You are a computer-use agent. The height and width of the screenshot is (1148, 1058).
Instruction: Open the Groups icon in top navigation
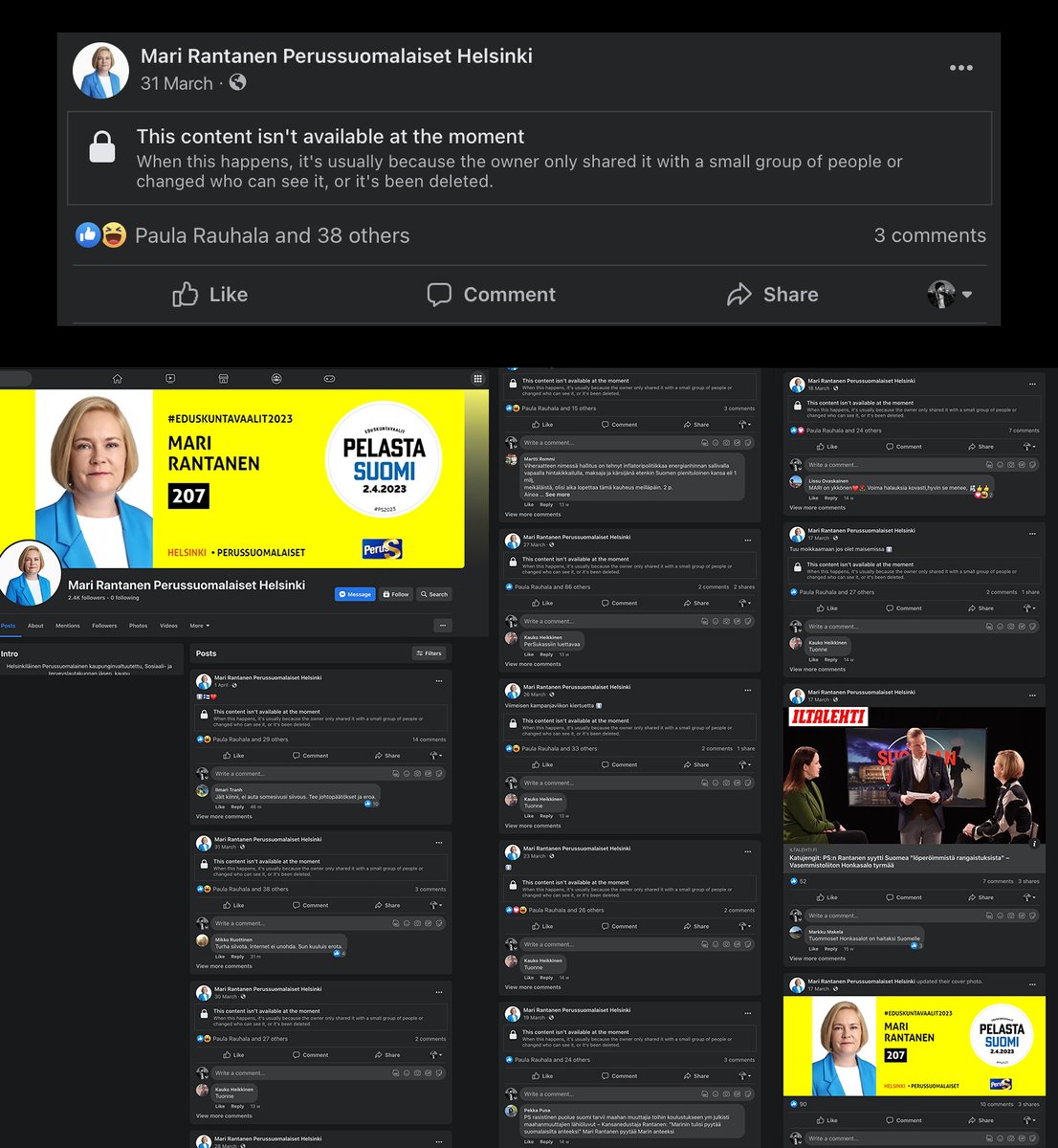276,378
